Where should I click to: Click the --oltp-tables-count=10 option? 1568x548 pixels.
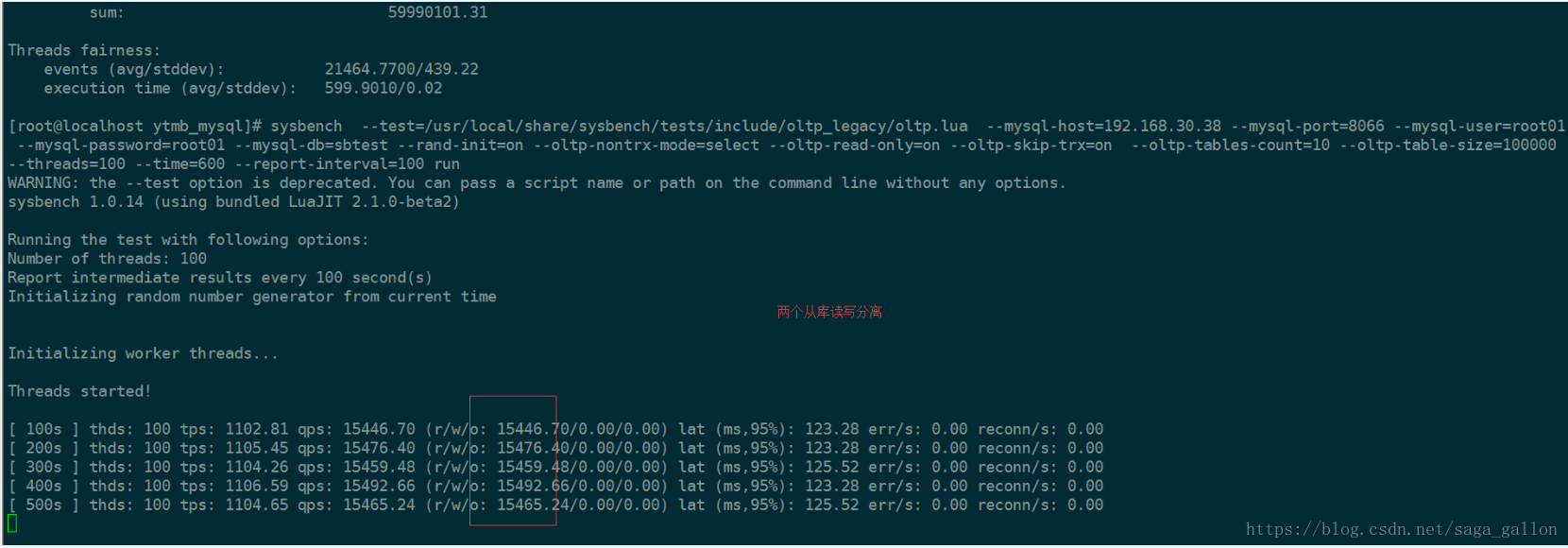point(1231,145)
